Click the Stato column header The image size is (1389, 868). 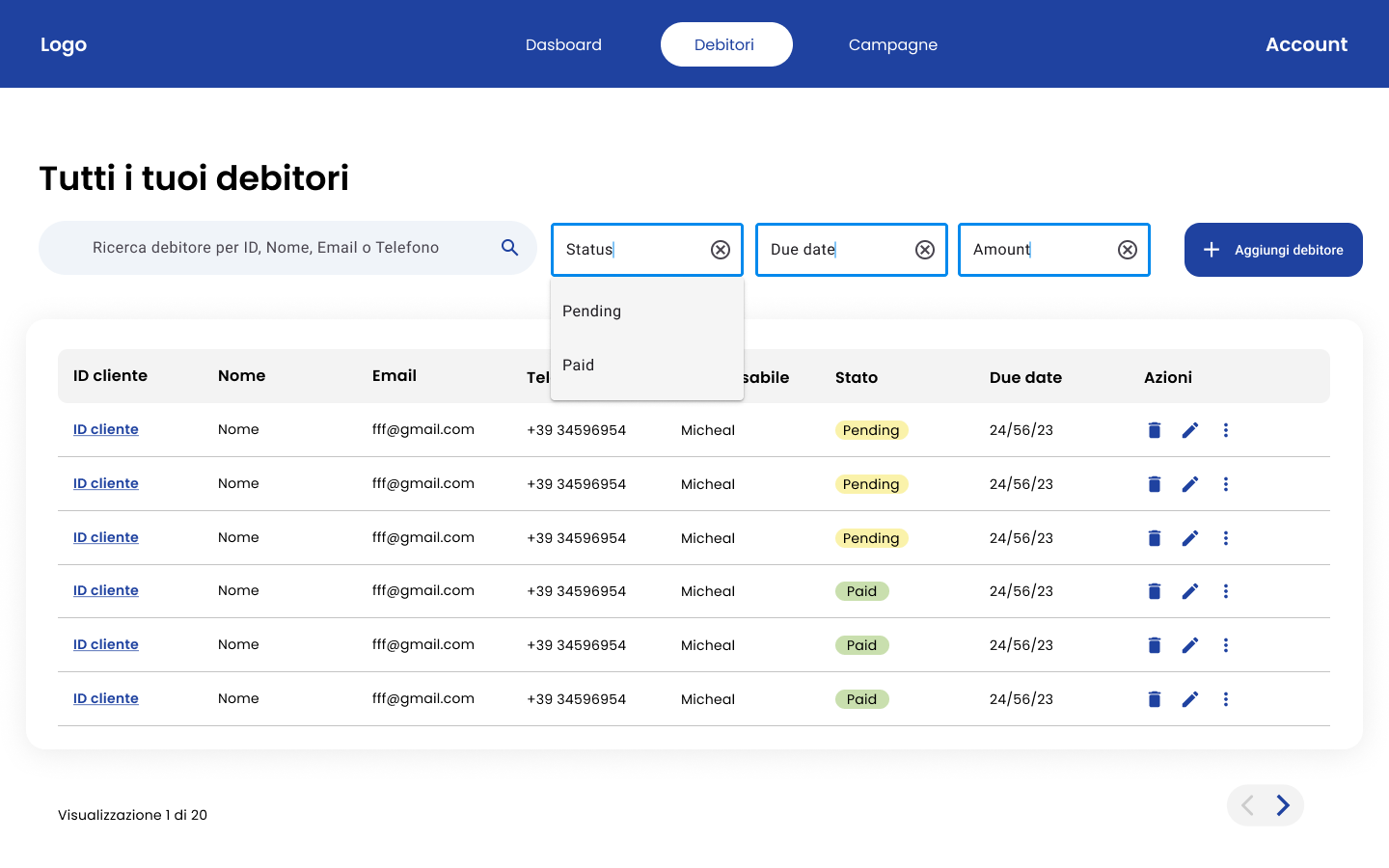point(857,377)
